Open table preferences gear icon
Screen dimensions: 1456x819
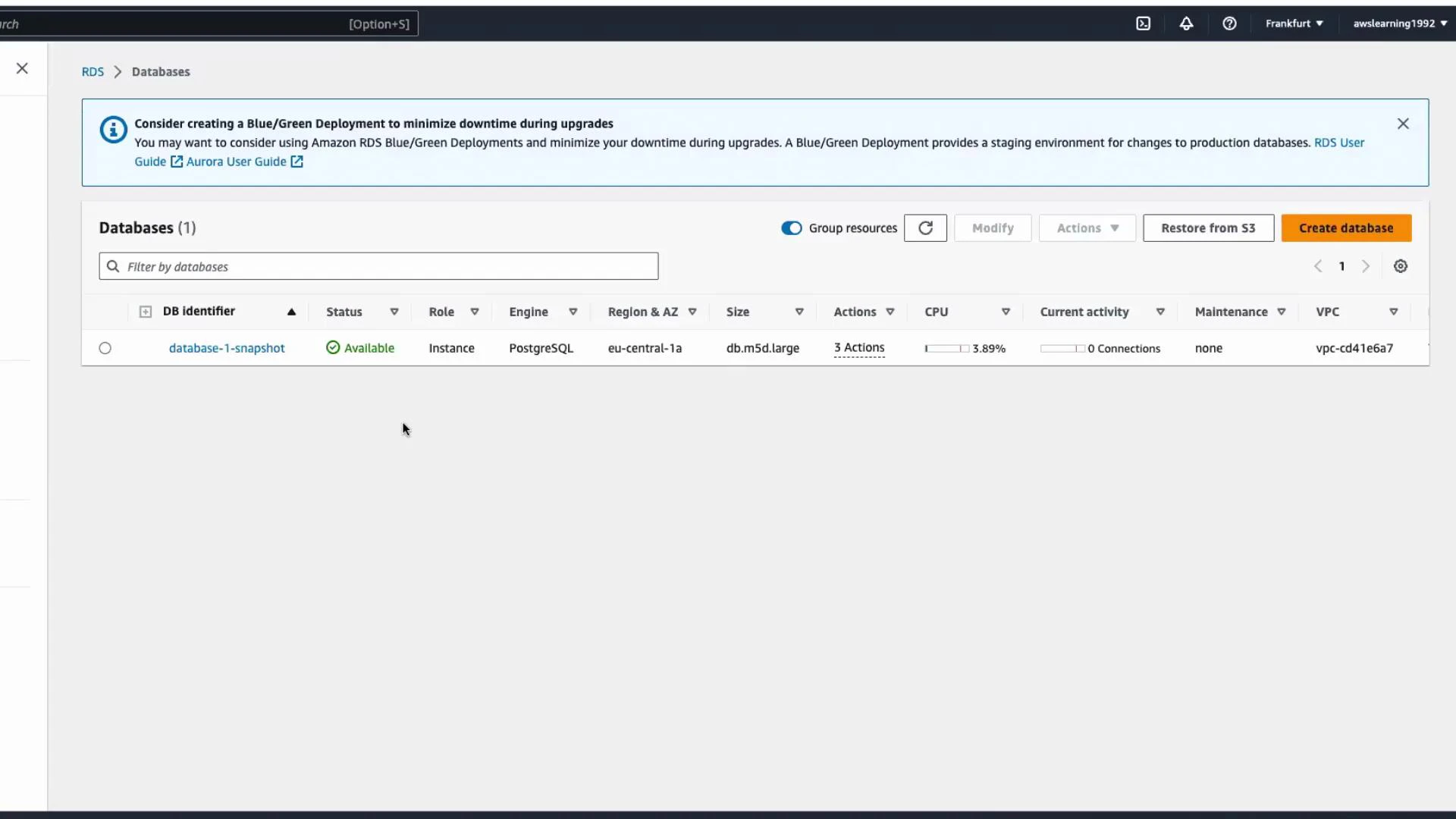pyautogui.click(x=1401, y=266)
